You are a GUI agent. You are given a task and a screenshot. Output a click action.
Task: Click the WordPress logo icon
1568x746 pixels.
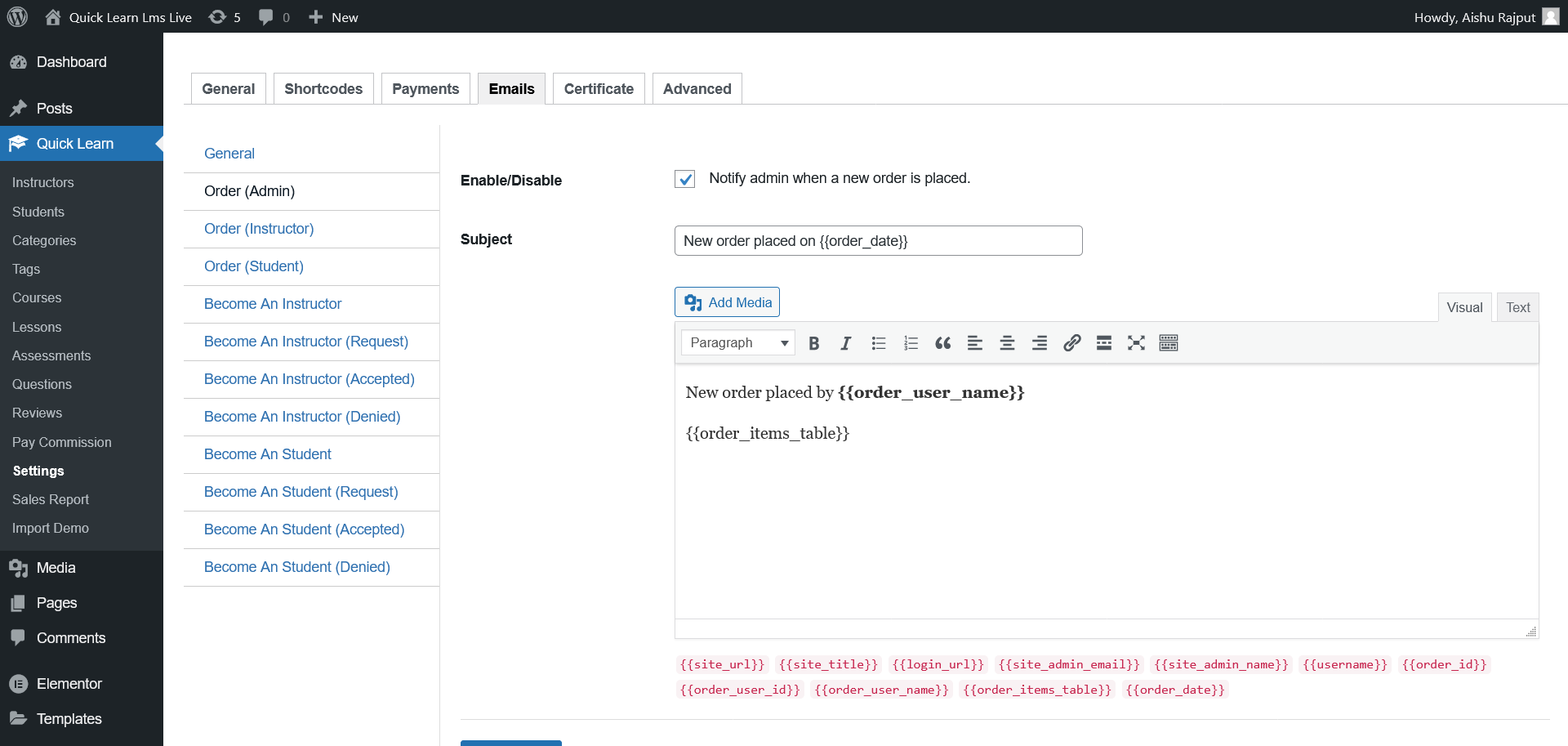(17, 16)
